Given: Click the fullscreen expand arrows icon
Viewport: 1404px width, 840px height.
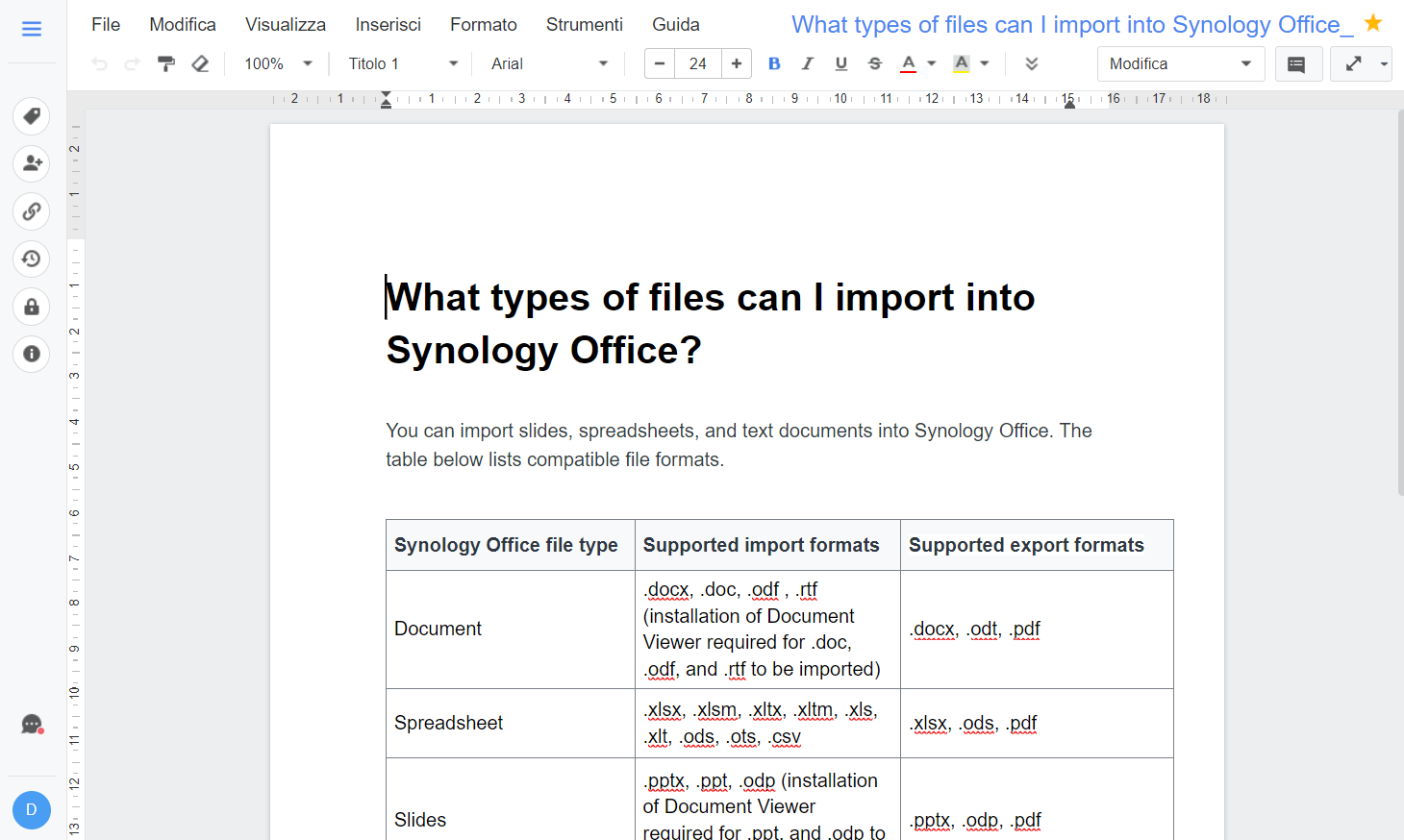Looking at the screenshot, I should coord(1354,64).
